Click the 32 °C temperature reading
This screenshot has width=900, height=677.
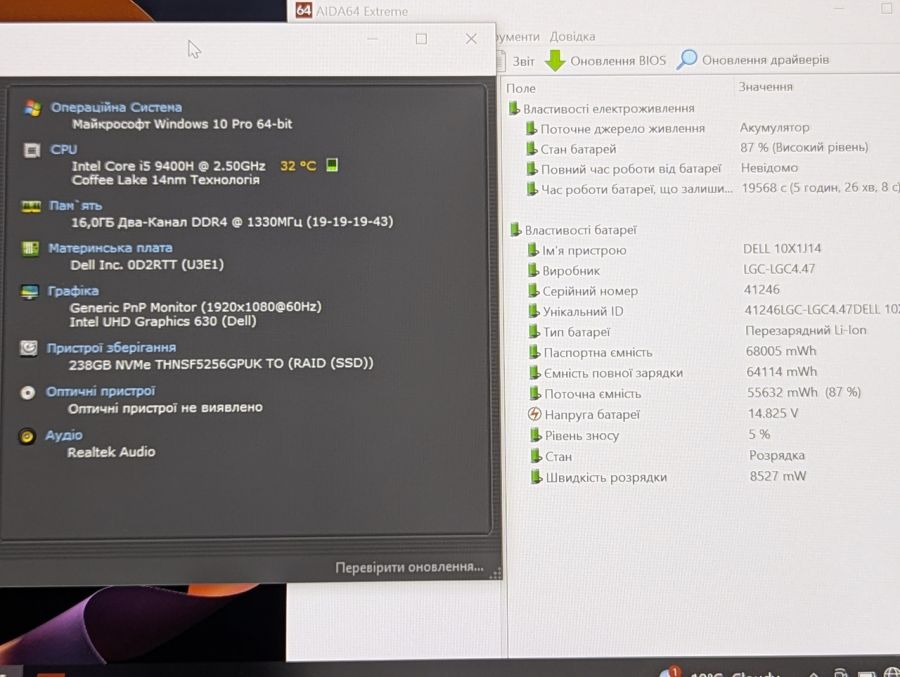click(x=298, y=166)
